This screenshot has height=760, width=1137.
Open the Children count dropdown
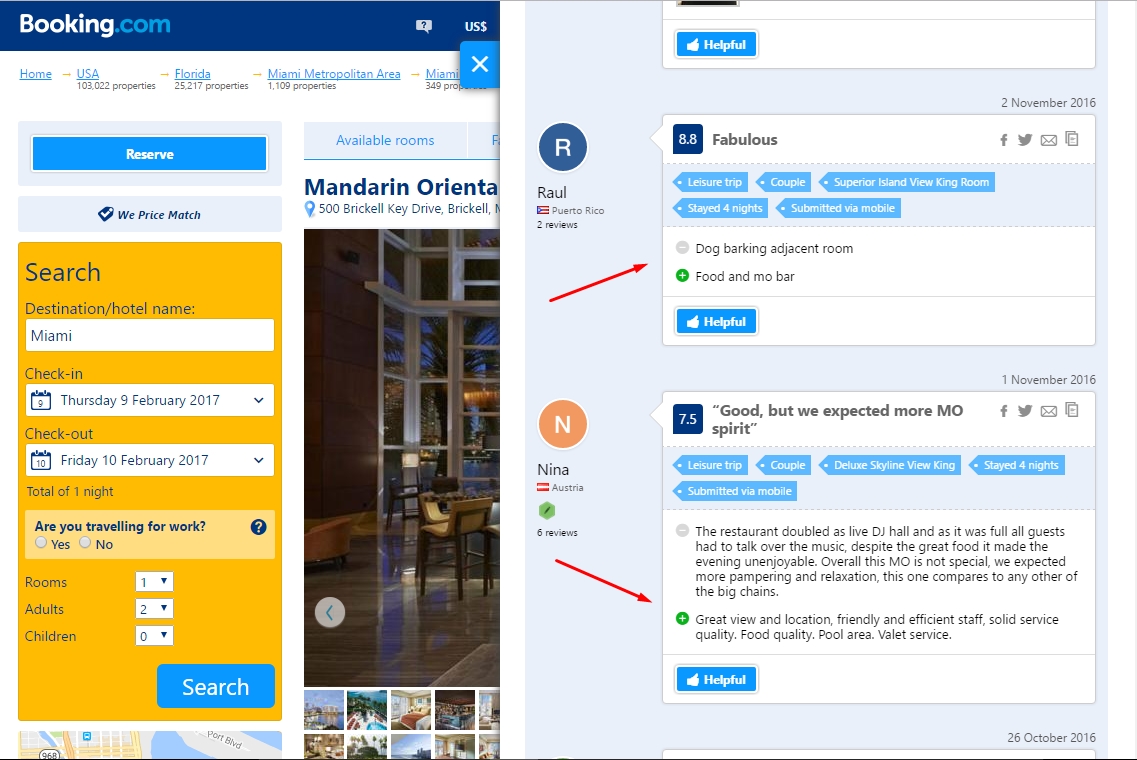point(154,635)
